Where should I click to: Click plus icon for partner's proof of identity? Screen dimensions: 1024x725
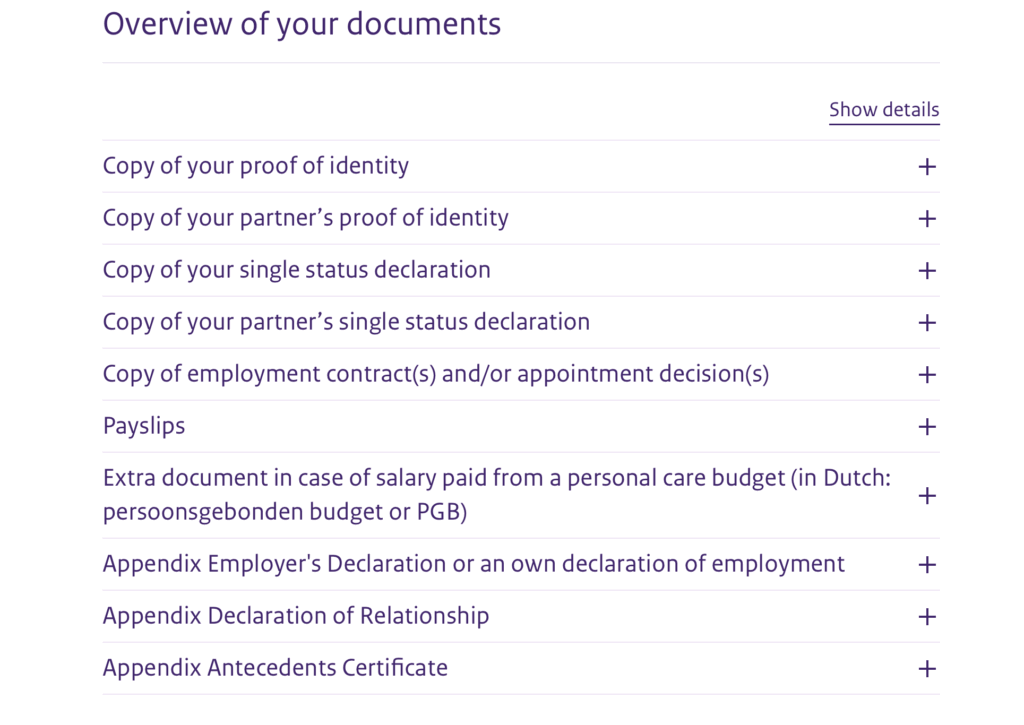927,219
